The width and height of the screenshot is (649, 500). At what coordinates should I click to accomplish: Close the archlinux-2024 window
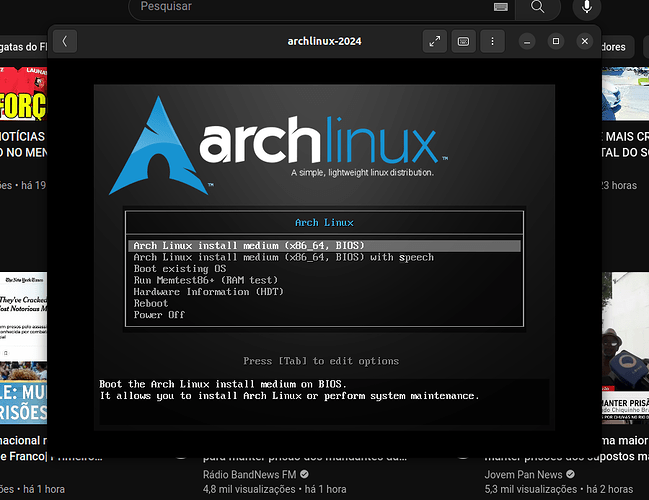coord(585,41)
